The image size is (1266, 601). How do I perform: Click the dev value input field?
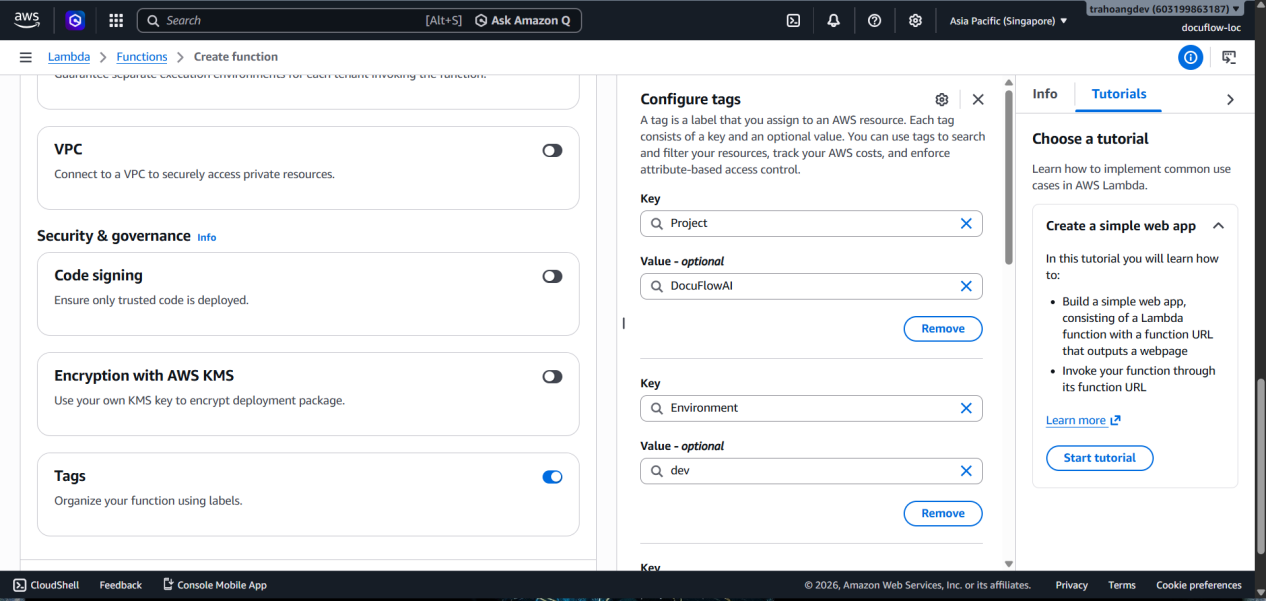811,471
